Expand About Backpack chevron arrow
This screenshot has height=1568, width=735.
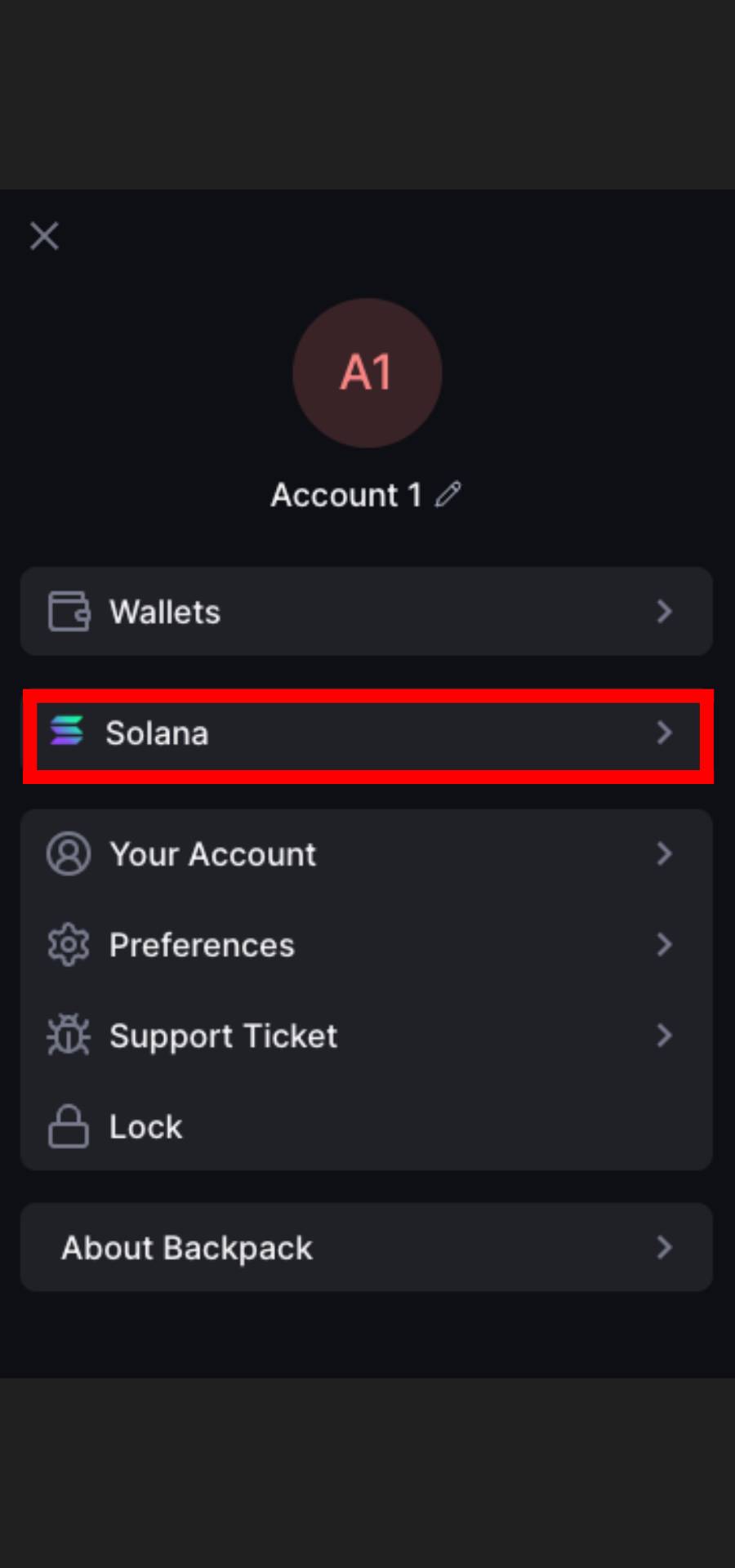[665, 1247]
